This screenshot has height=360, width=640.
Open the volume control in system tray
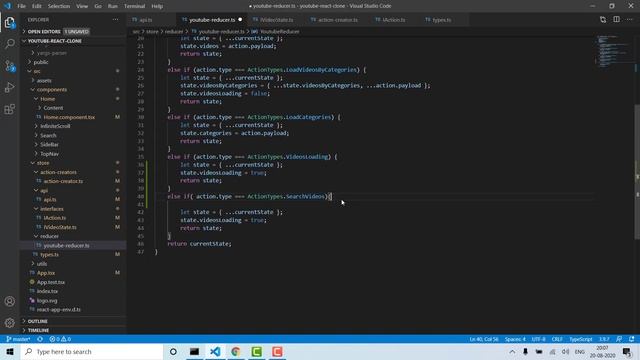(x=565, y=351)
